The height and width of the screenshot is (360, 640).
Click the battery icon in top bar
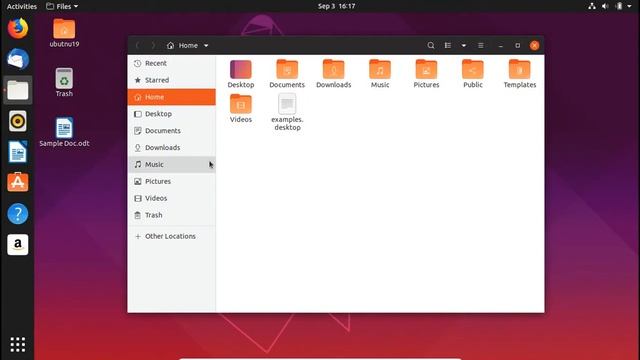(619, 6)
